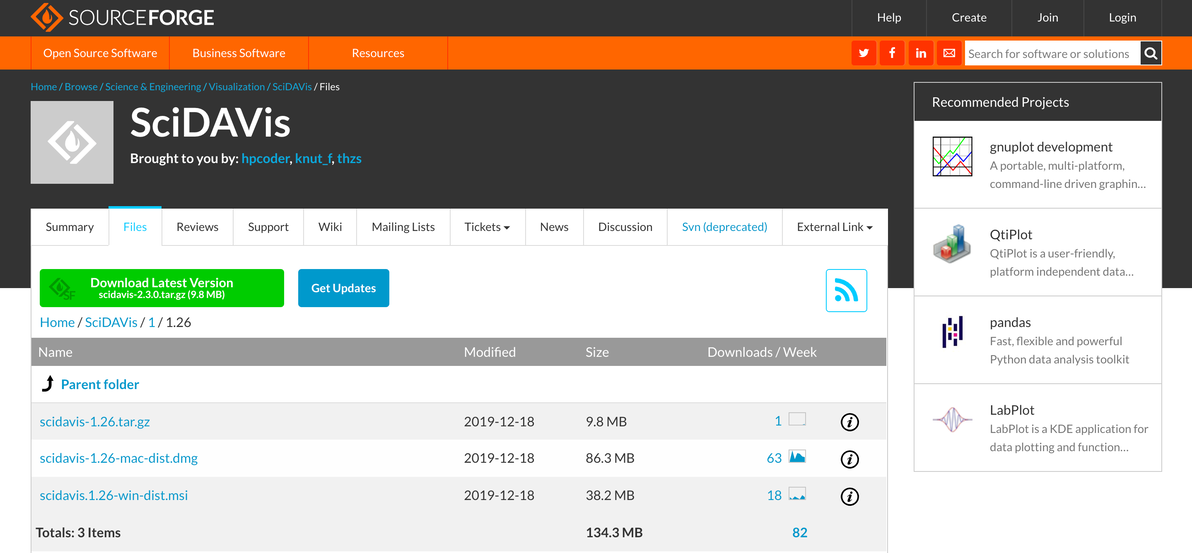Expand the Tickets dropdown menu
The width and height of the screenshot is (1192, 553).
(x=487, y=227)
